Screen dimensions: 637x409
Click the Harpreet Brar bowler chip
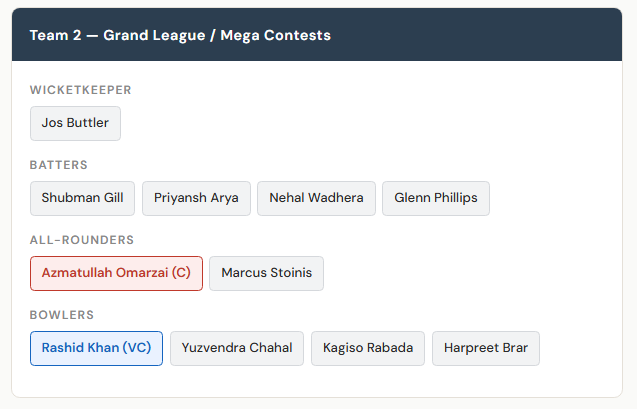coord(485,348)
